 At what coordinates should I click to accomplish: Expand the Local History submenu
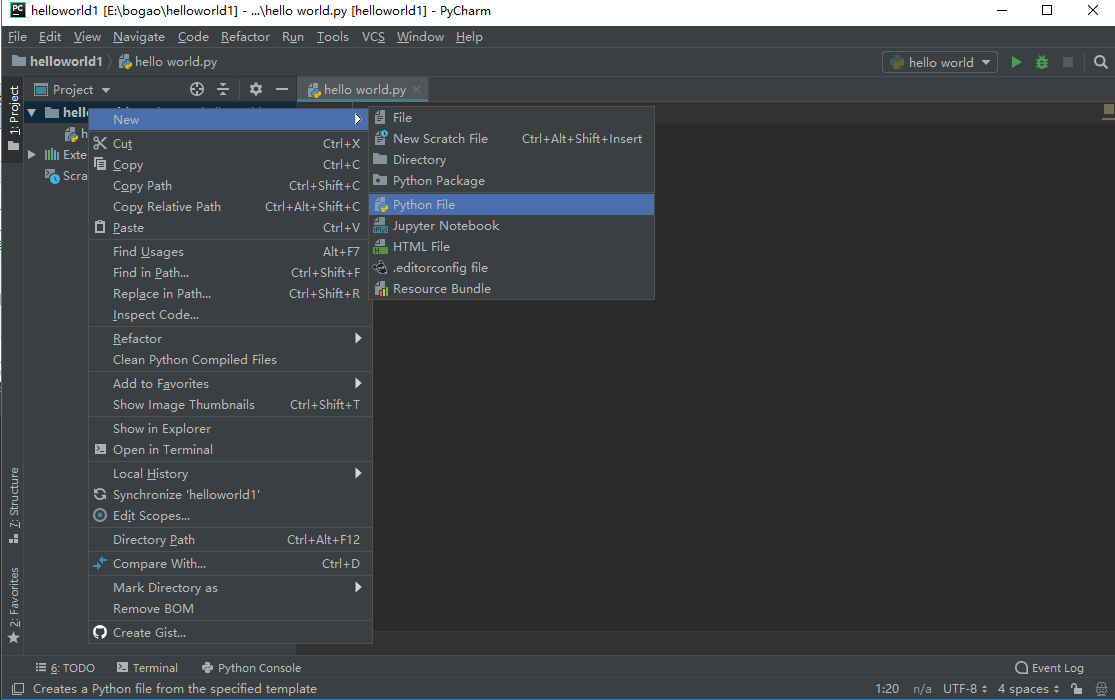coord(230,474)
